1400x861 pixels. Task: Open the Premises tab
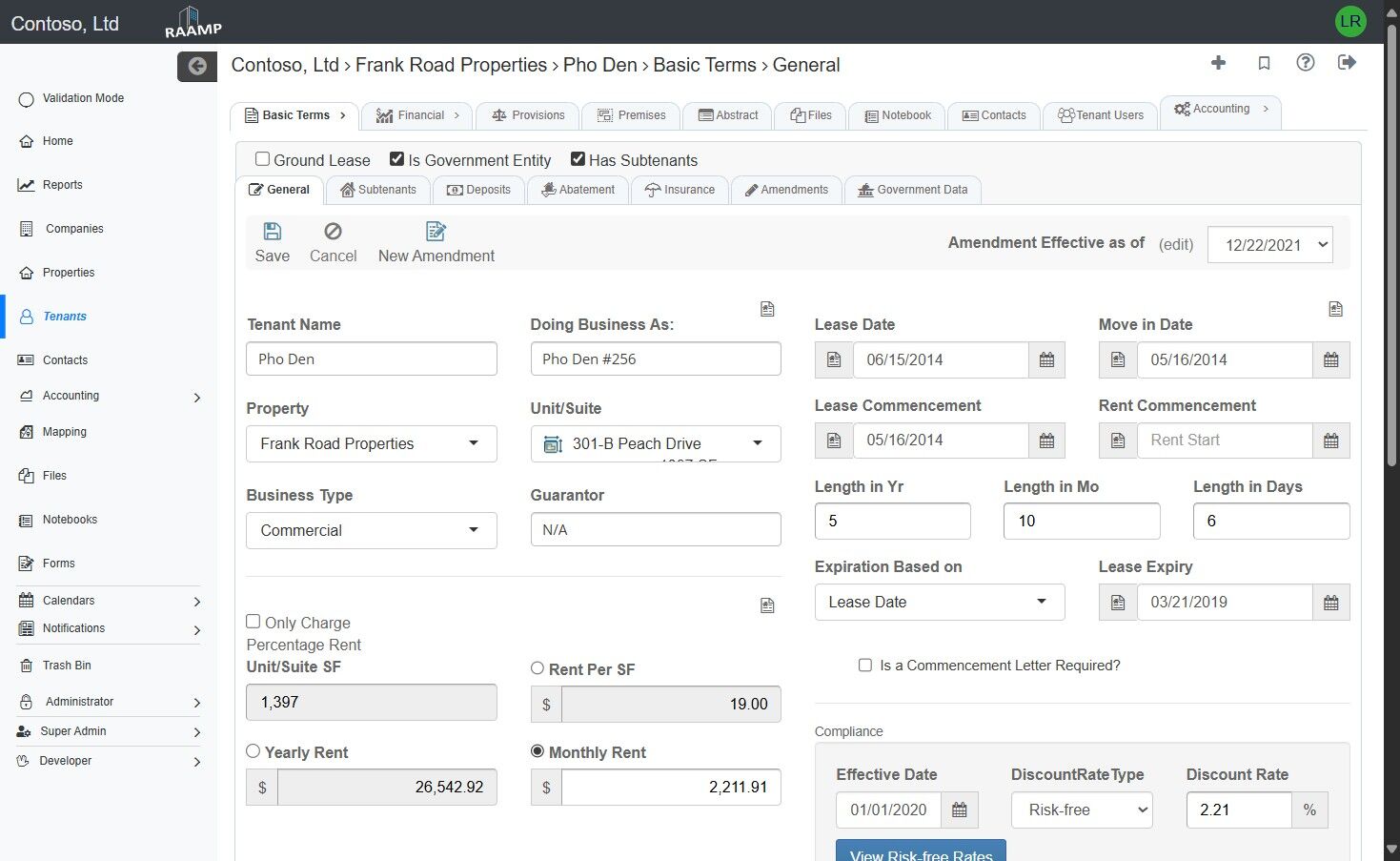631,115
